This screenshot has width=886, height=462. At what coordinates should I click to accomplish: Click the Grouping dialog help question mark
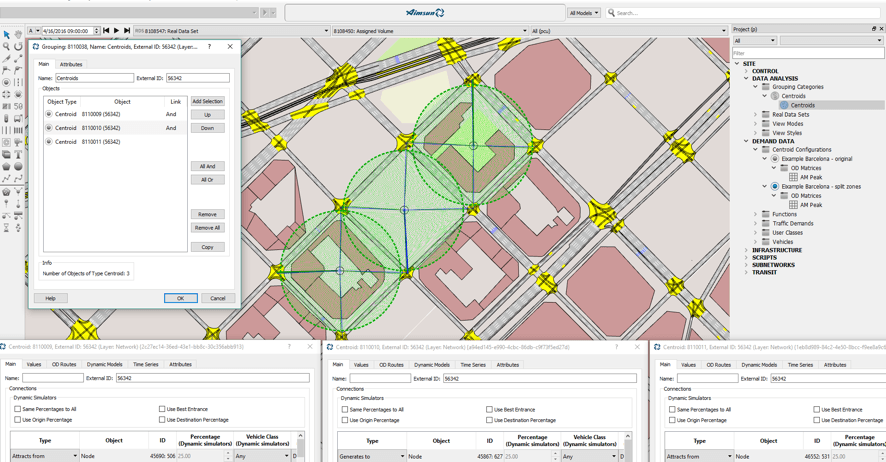click(210, 47)
